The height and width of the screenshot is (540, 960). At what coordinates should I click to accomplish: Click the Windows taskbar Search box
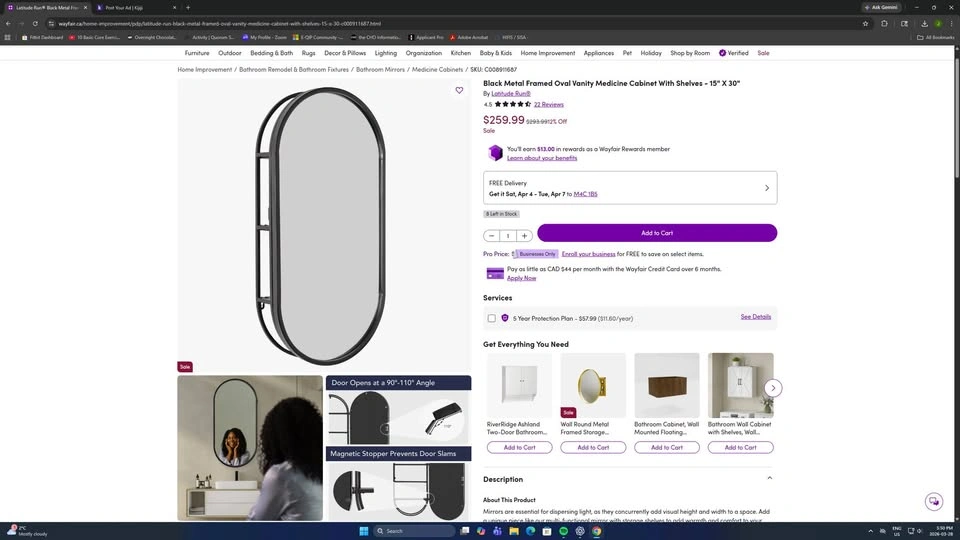(x=414, y=531)
